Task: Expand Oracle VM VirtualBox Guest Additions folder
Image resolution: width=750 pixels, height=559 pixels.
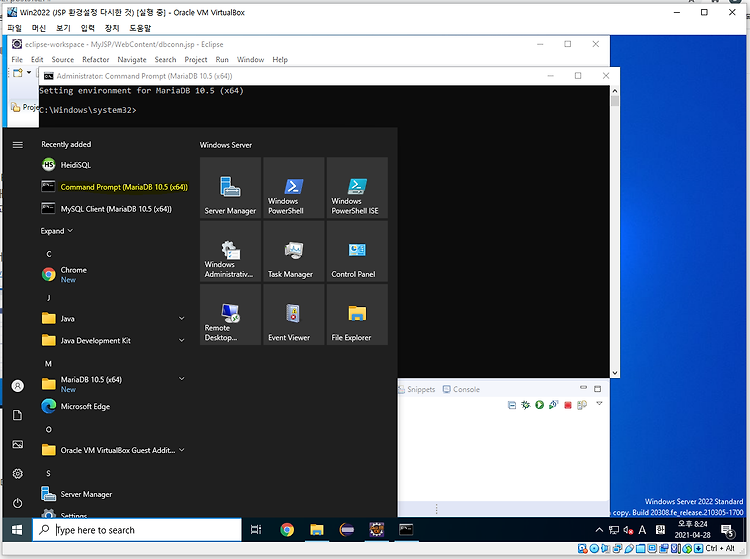Action: 182,449
